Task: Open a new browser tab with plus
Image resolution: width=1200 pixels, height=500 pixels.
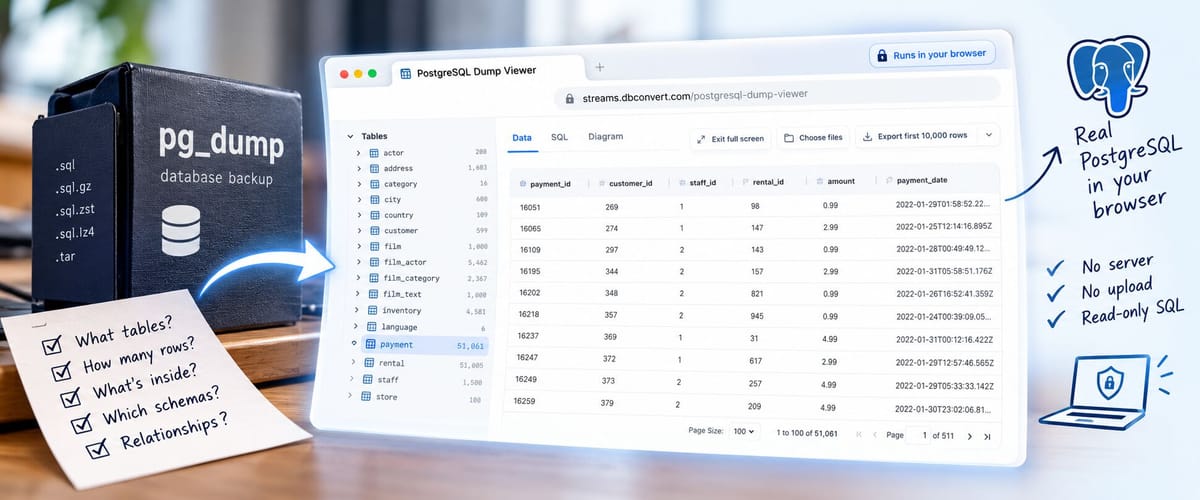Action: (599, 67)
